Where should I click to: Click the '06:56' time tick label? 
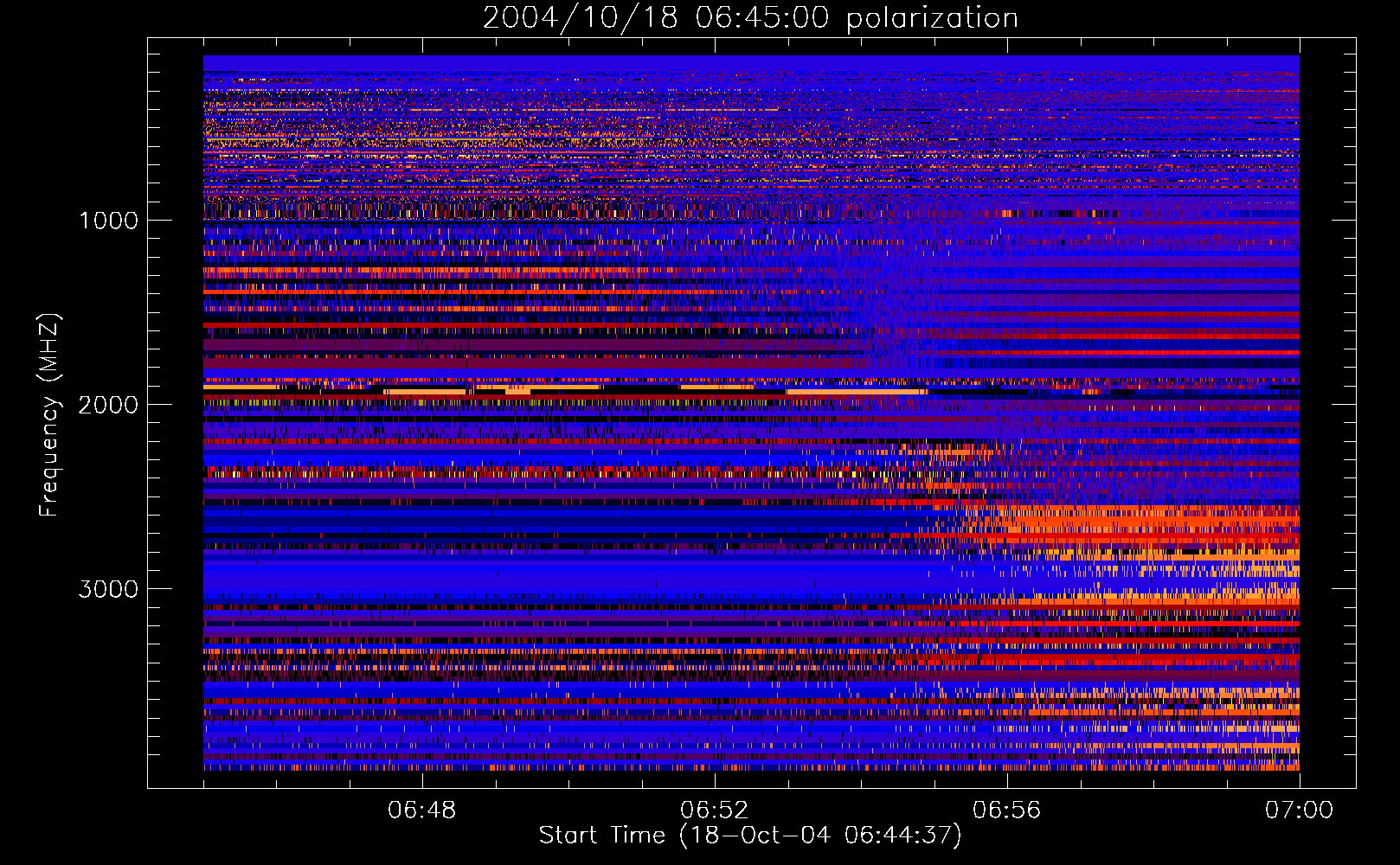click(1006, 811)
